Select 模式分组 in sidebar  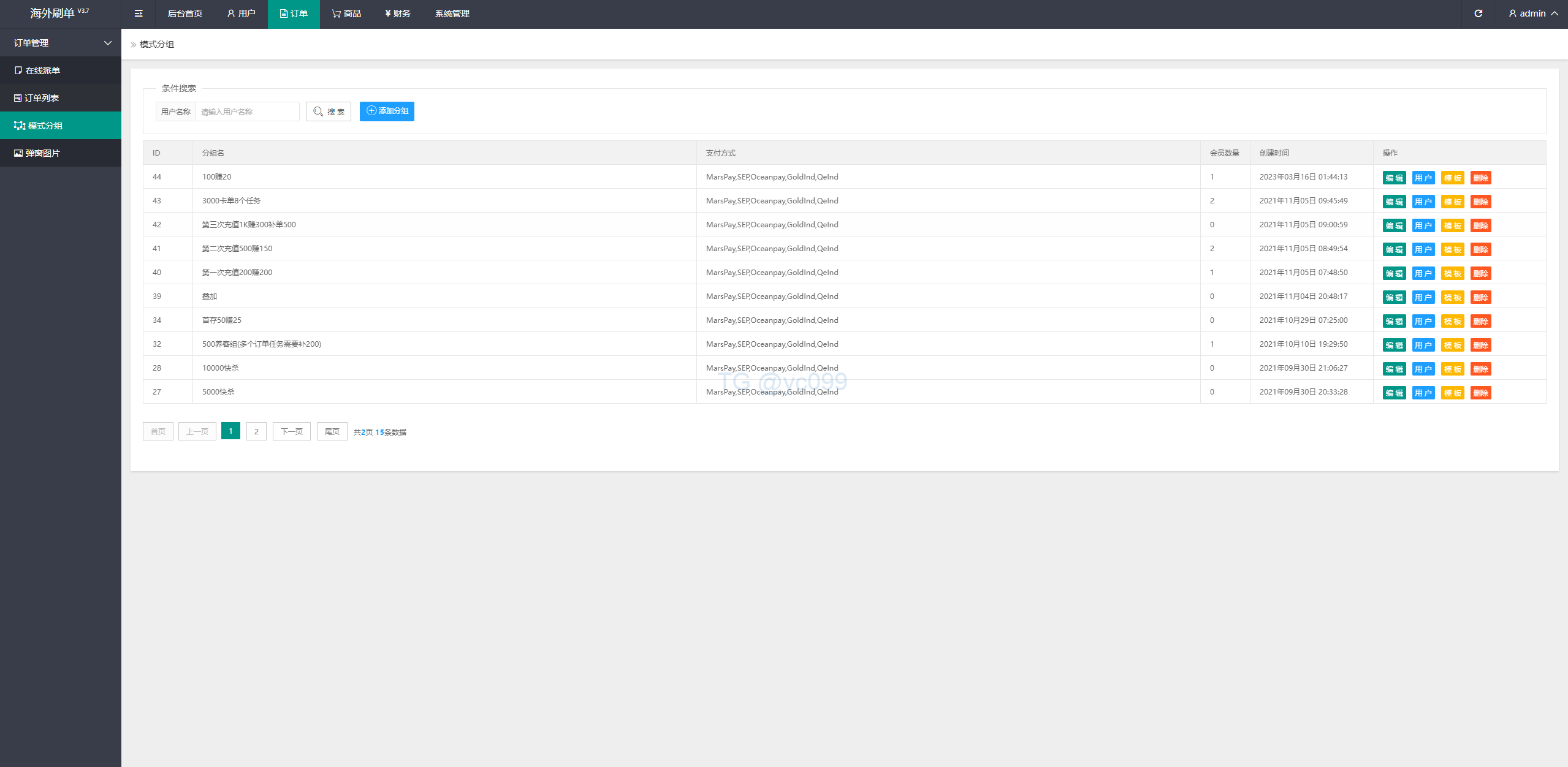coord(45,126)
